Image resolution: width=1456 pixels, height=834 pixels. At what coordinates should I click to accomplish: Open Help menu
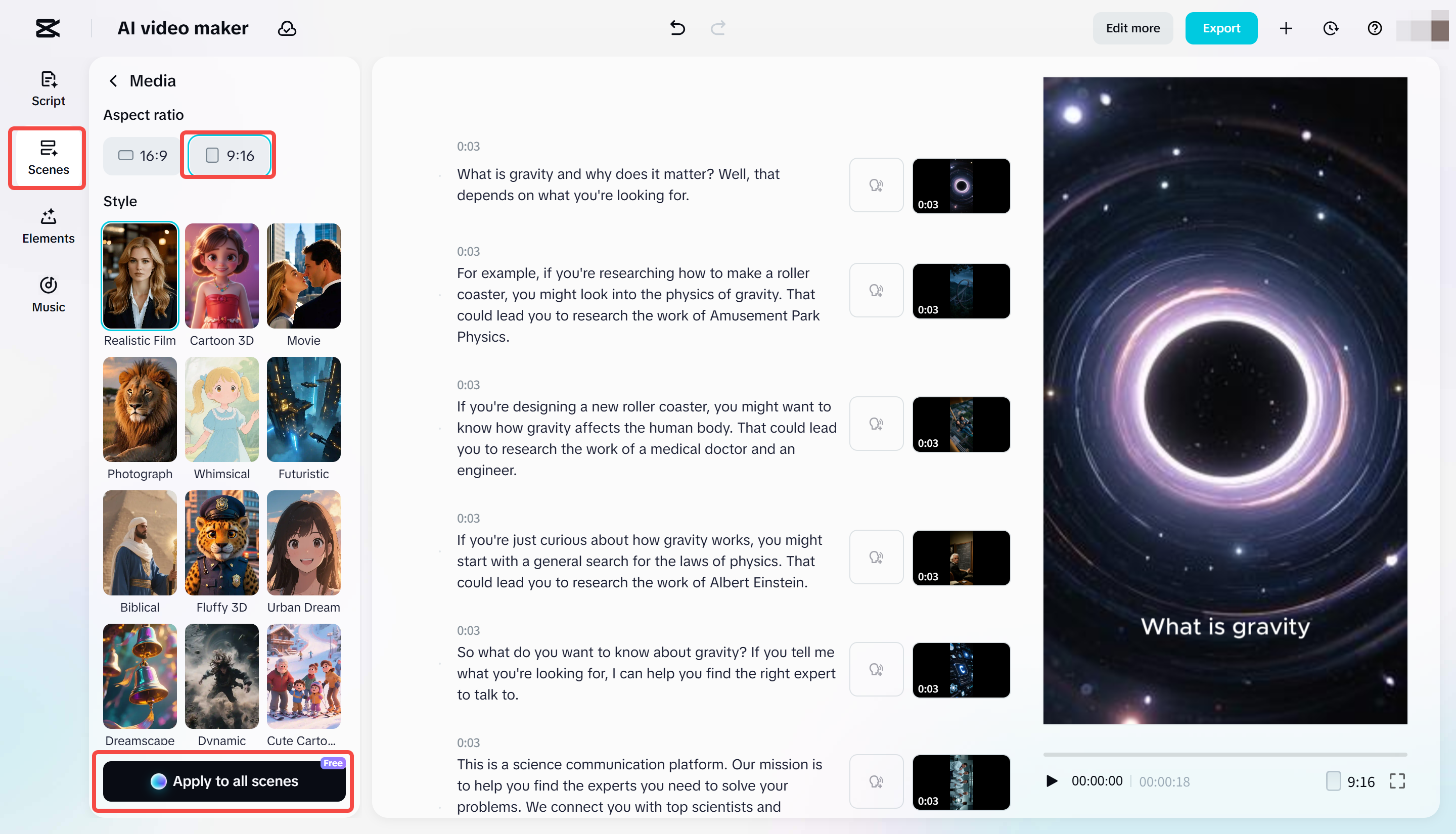(1374, 28)
